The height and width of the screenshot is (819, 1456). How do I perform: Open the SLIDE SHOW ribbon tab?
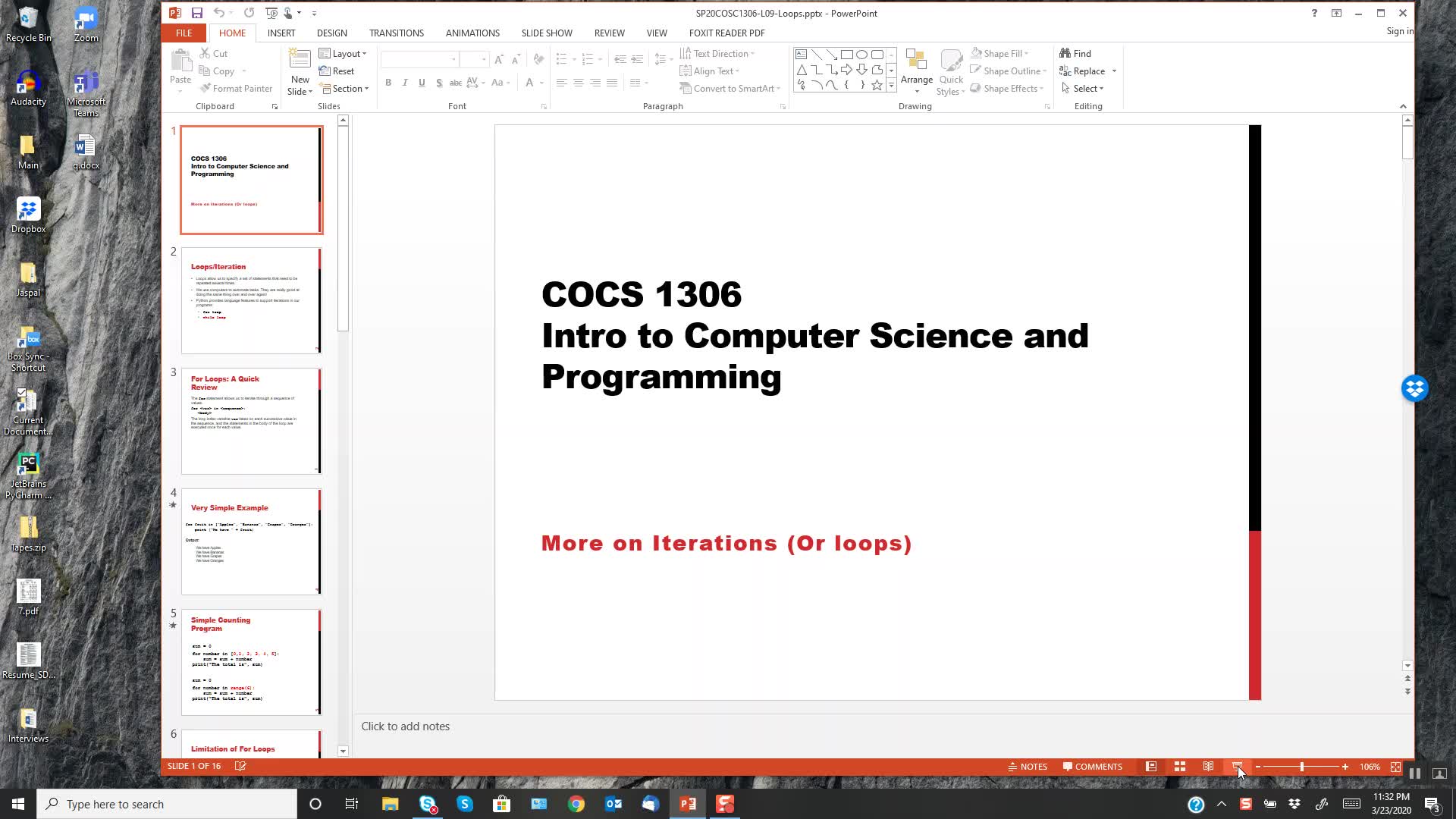coord(546,33)
